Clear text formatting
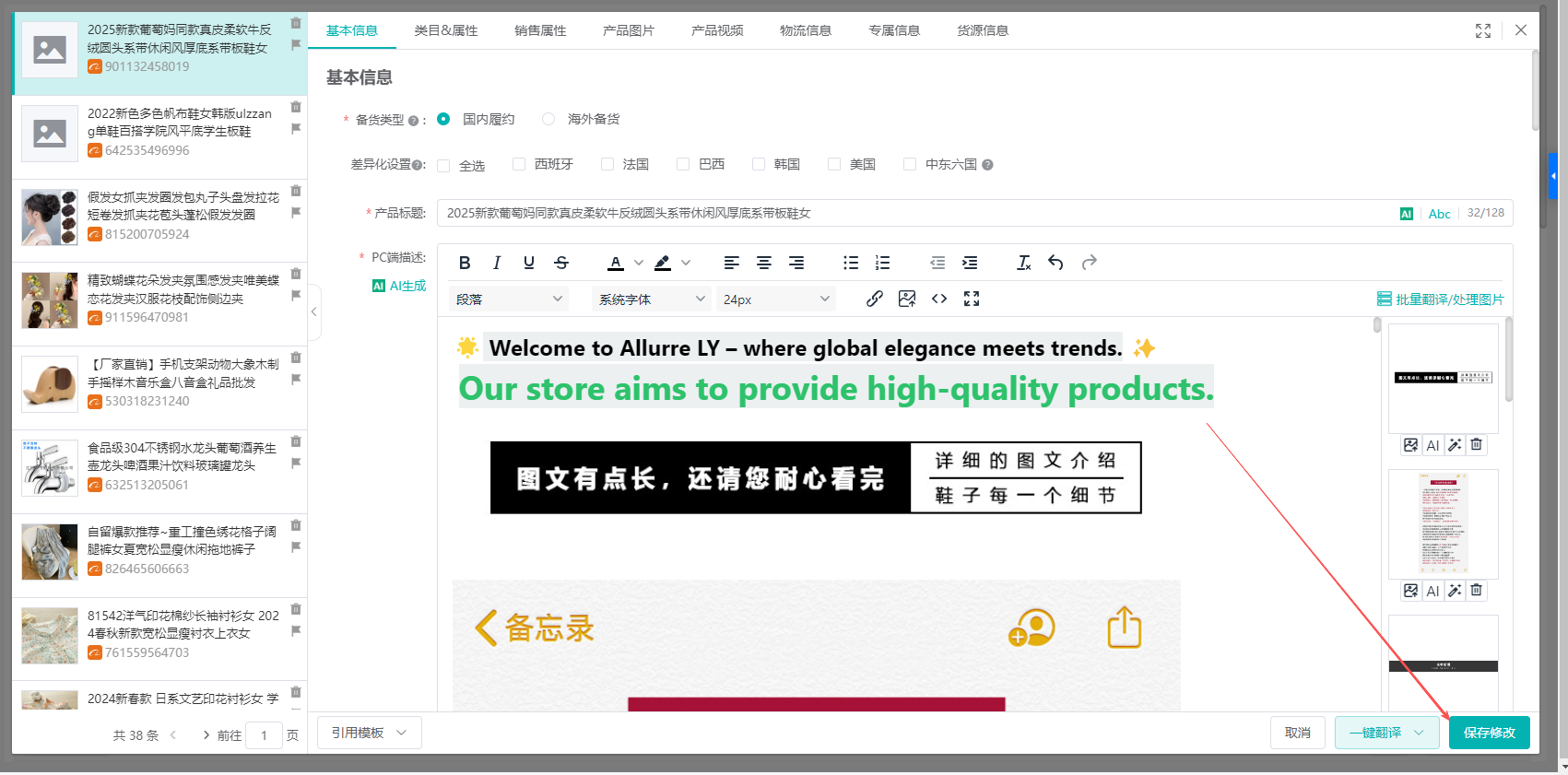 point(1024,263)
